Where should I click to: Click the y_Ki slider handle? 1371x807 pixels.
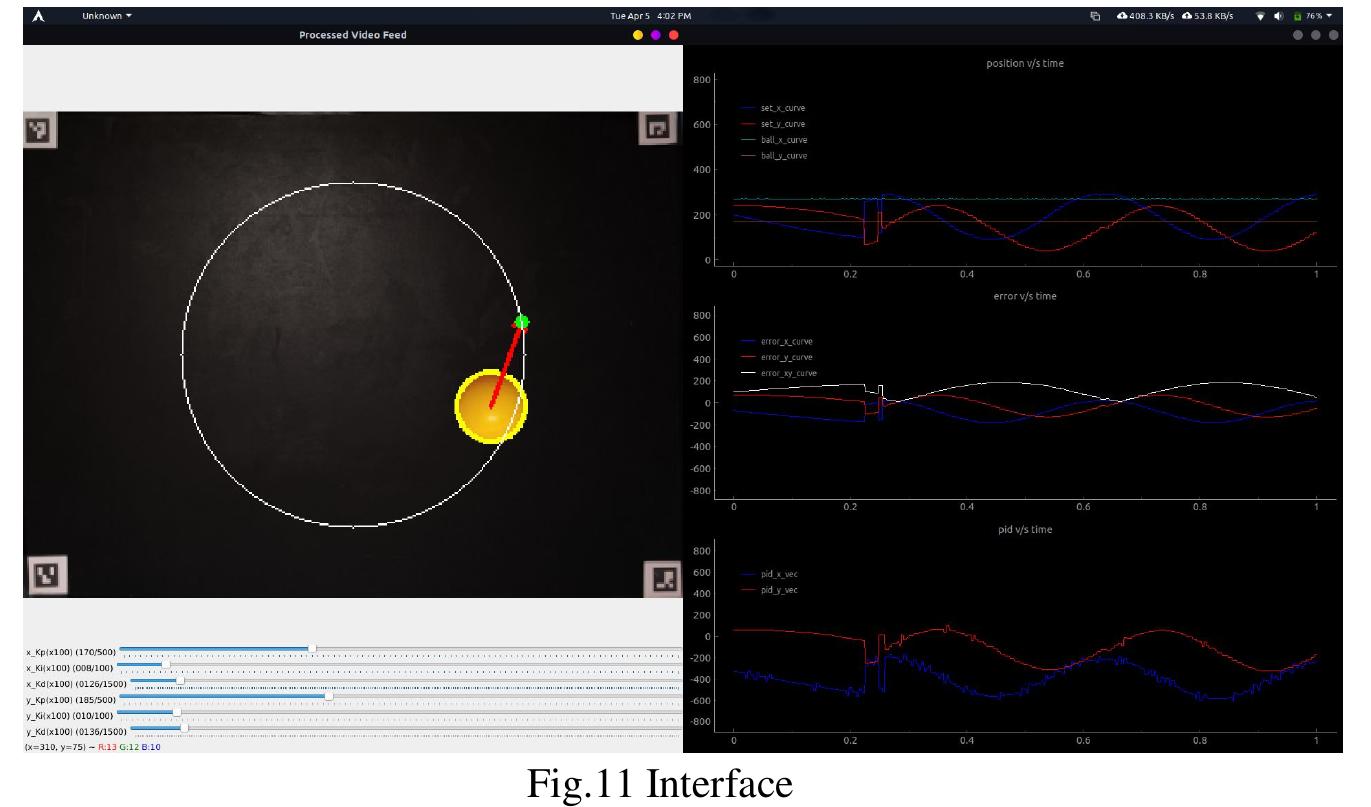point(177,712)
